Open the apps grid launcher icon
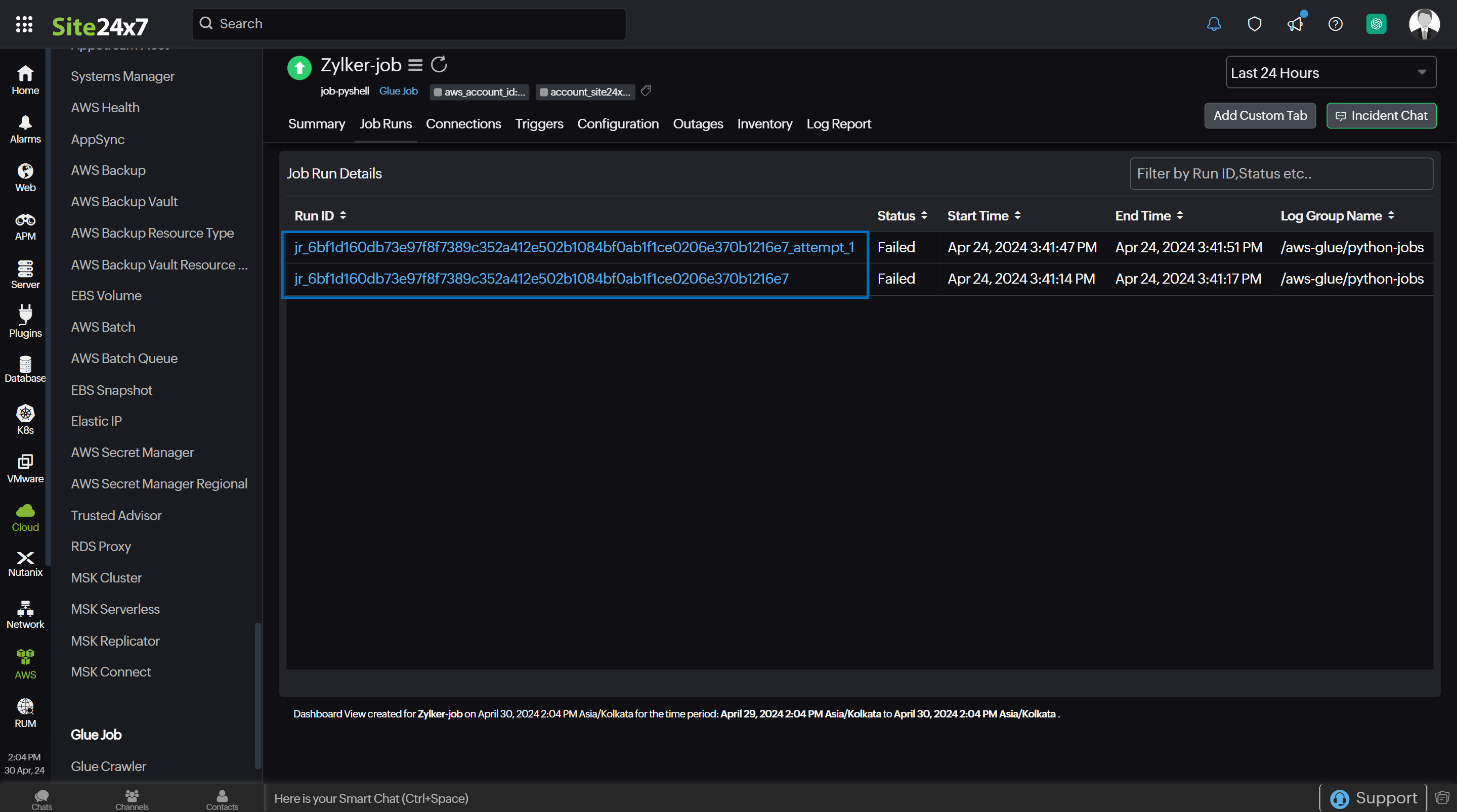Image resolution: width=1457 pixels, height=812 pixels. point(24,24)
